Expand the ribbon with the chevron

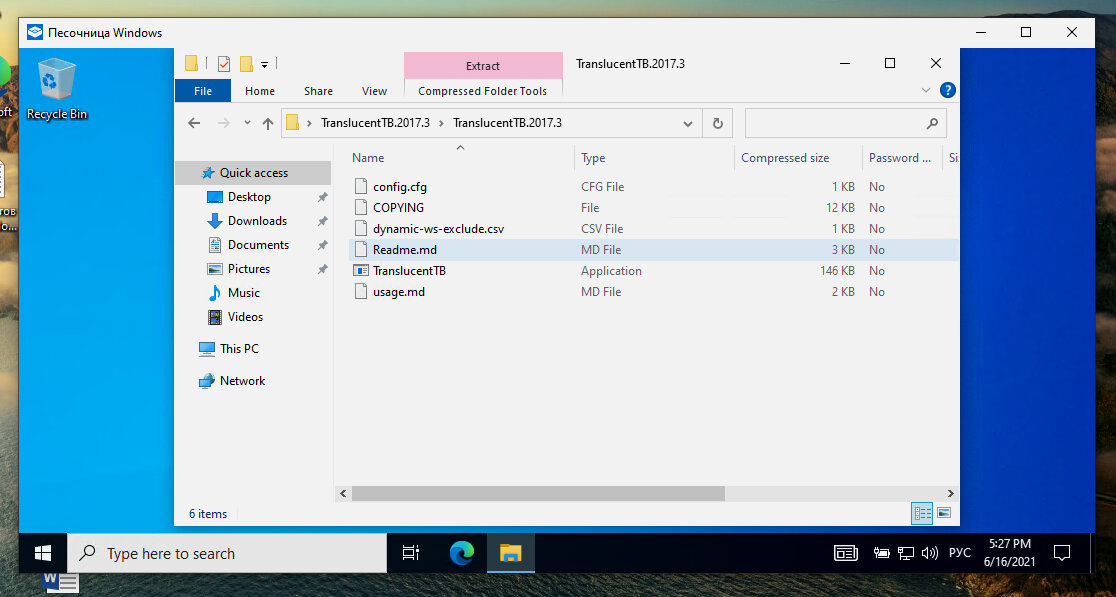(925, 90)
